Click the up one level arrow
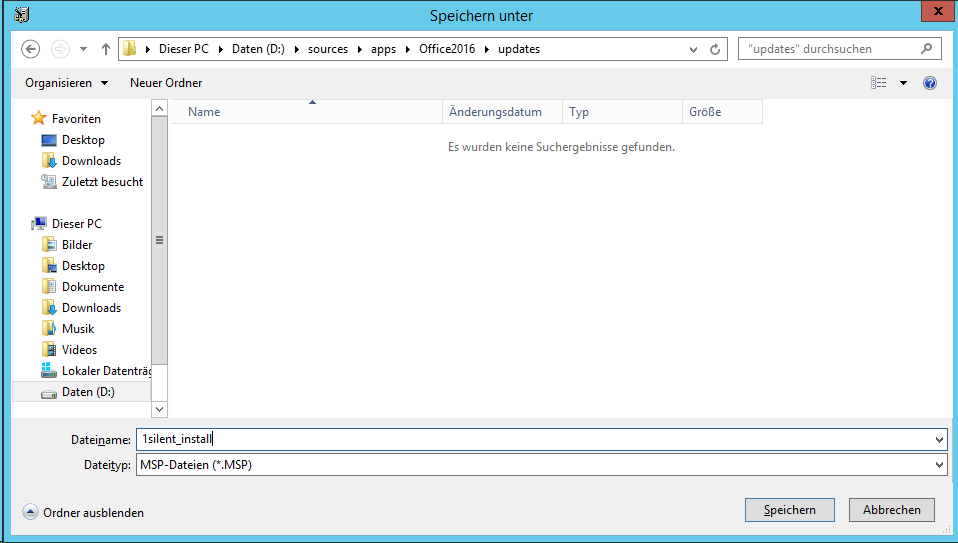Screen dimensions: 958x543 [106, 49]
